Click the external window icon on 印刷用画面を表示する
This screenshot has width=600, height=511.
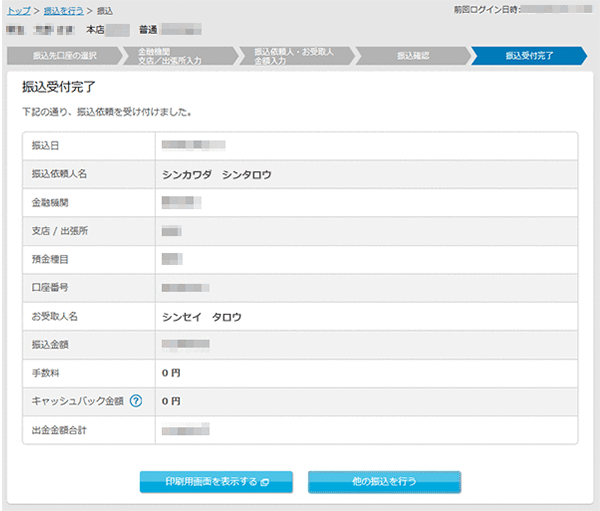point(261,482)
